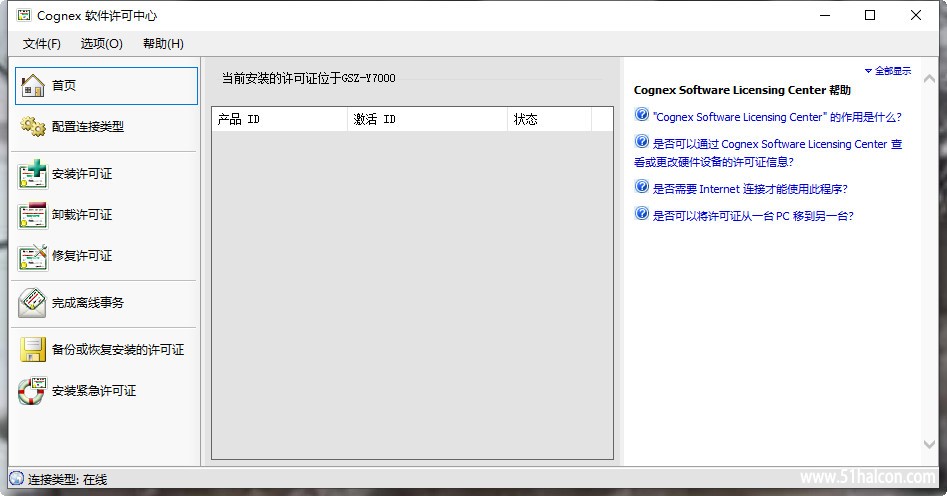Viewport: 947px width, 496px height.
Task: Click the connection status icon in status bar
Action: (x=16, y=478)
